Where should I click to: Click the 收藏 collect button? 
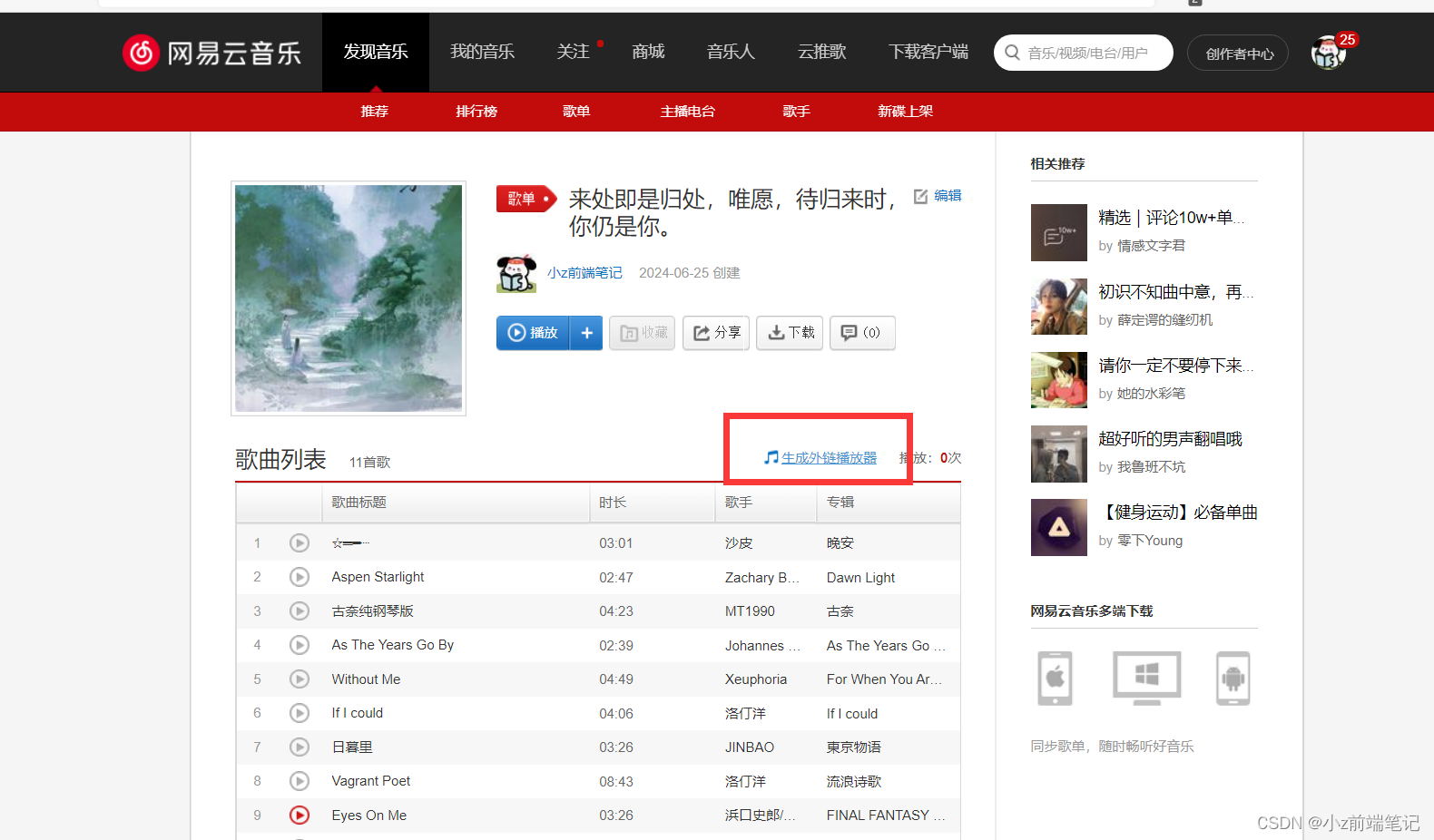643,333
